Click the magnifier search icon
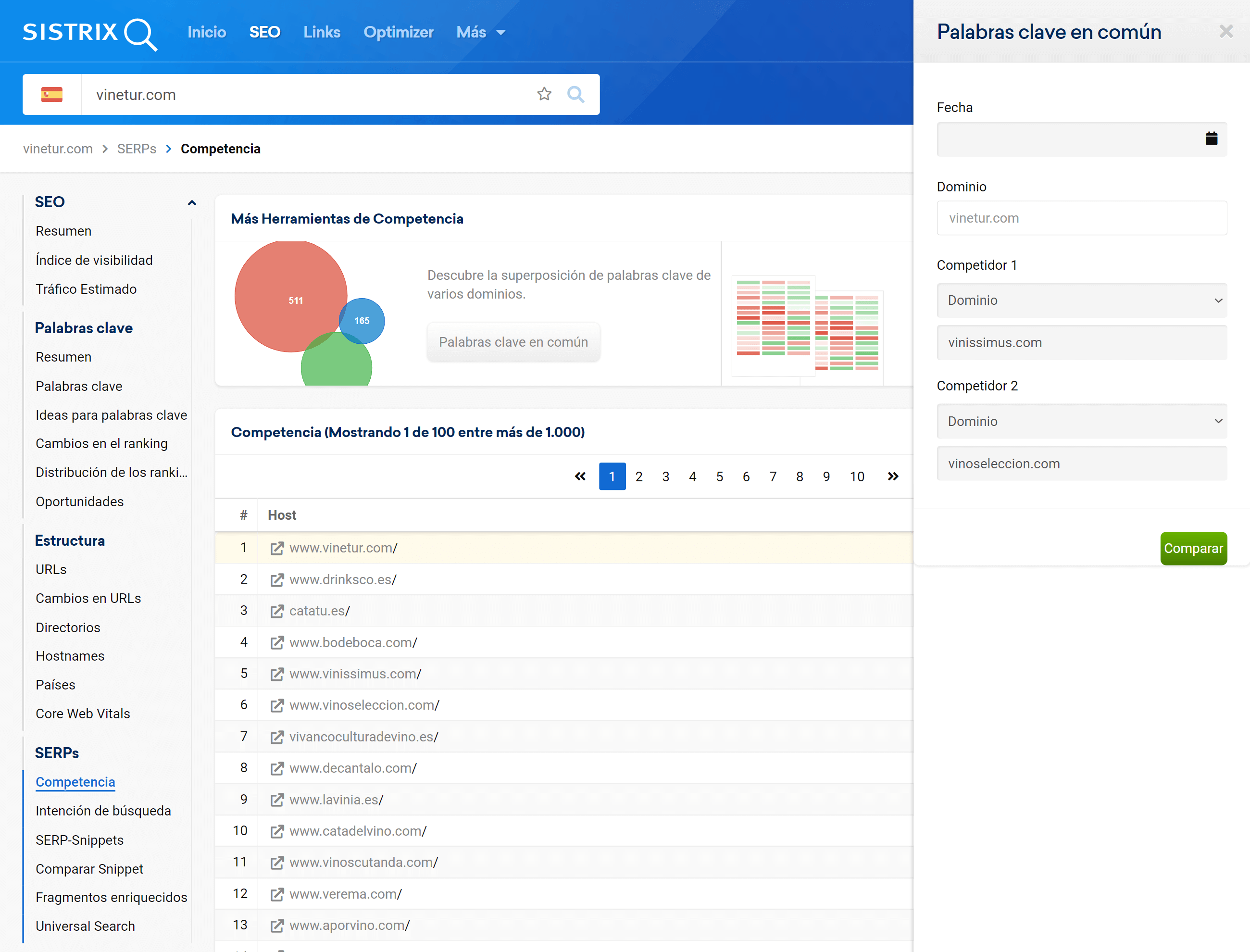Viewport: 1250px width, 952px height. point(575,94)
